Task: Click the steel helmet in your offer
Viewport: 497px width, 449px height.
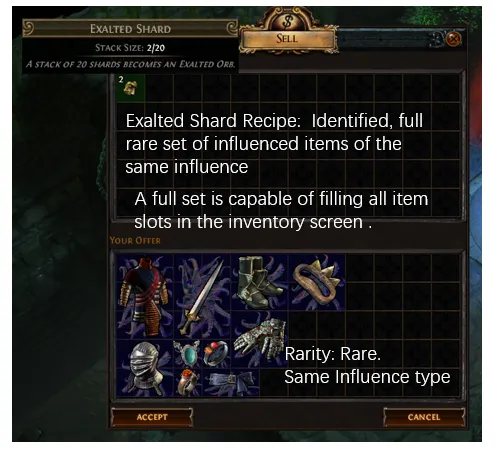Action: (145, 368)
